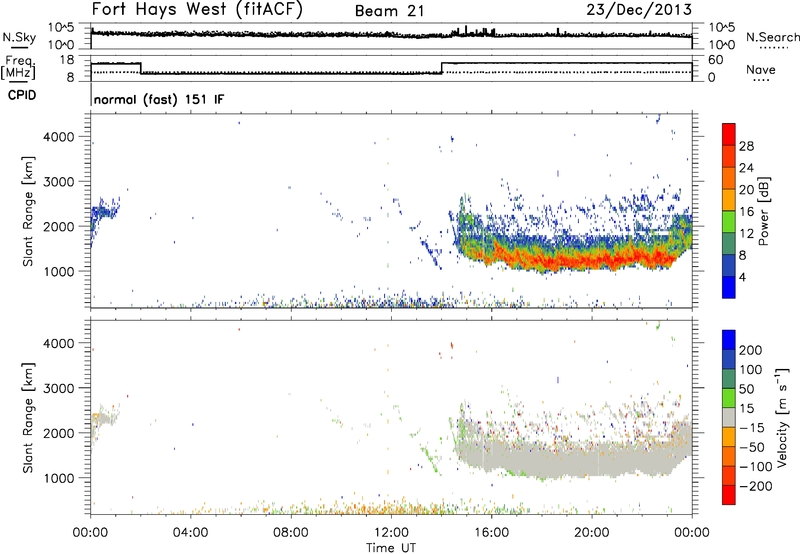Click the "Nave" legend label
This screenshot has width=800, height=554.
coord(761,69)
